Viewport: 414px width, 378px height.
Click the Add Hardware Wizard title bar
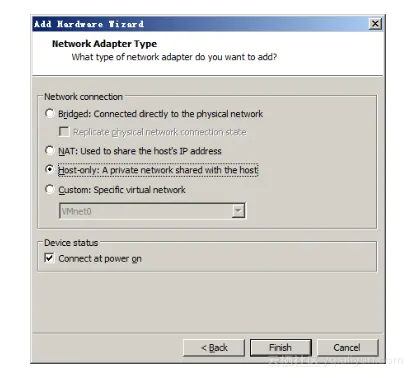[x=200, y=24]
